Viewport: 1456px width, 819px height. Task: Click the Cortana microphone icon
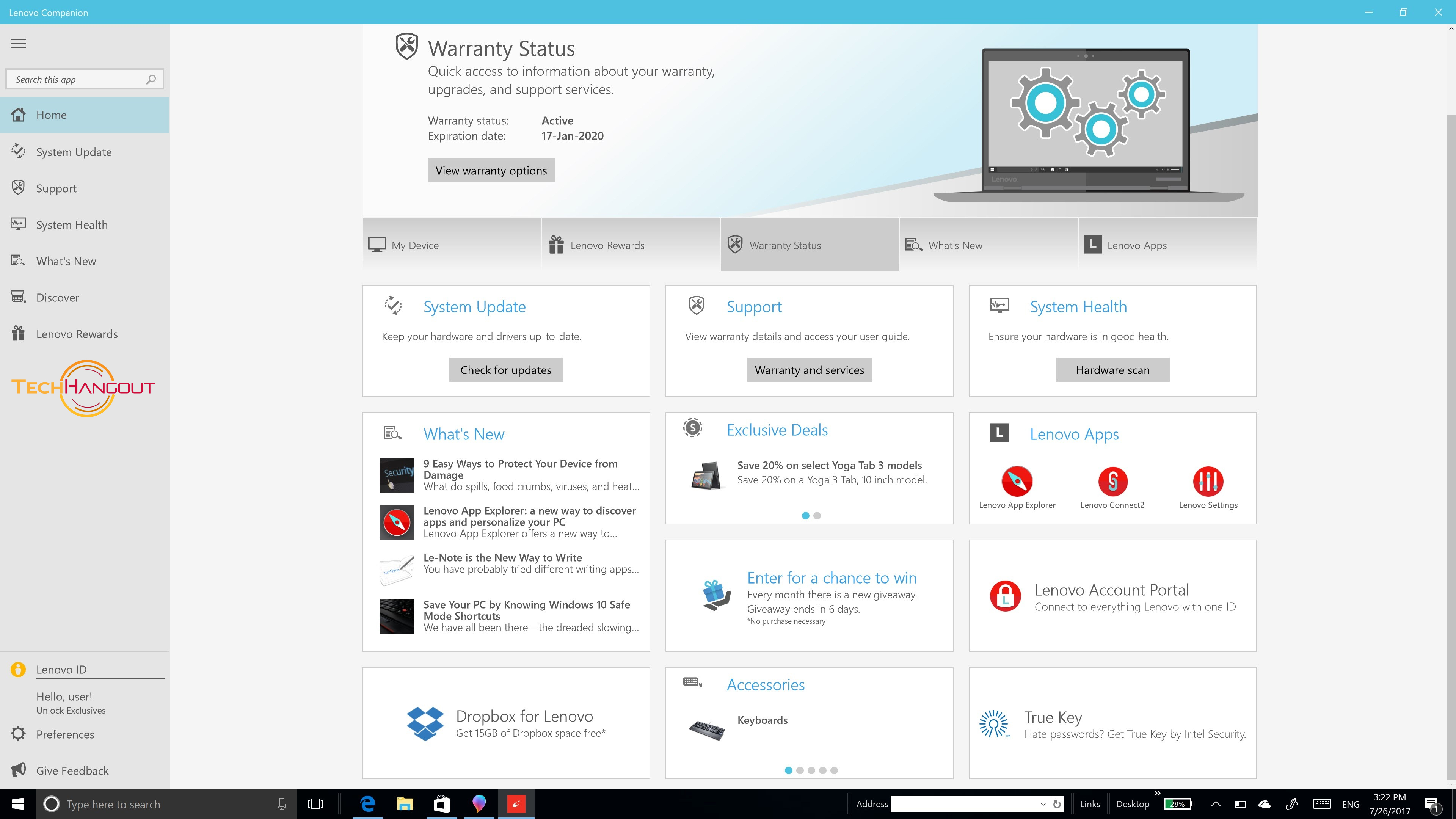(281, 804)
